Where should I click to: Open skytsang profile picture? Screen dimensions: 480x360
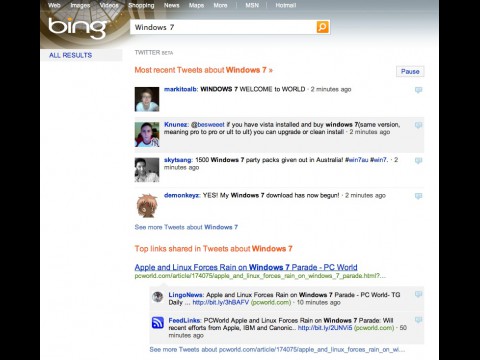pyautogui.click(x=147, y=170)
